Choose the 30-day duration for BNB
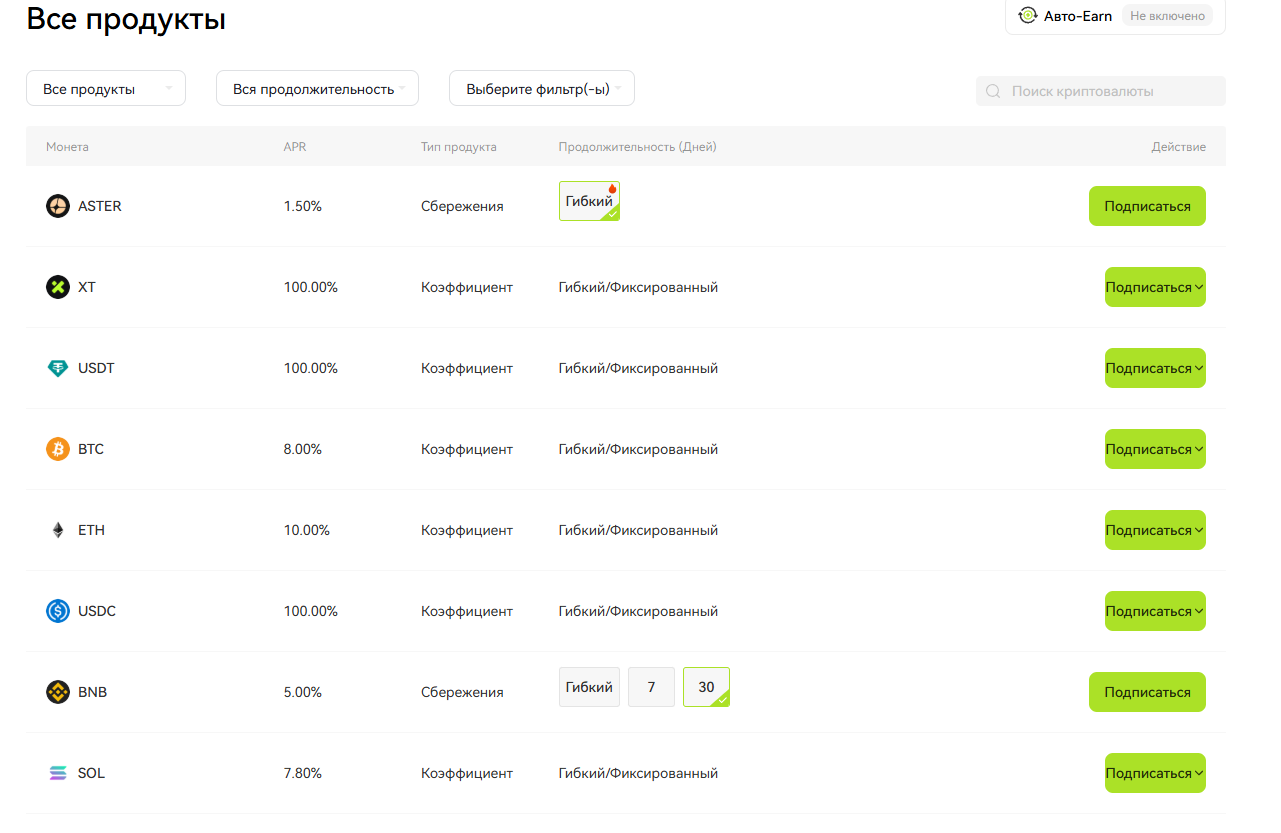This screenshot has width=1281, height=833. coord(706,687)
